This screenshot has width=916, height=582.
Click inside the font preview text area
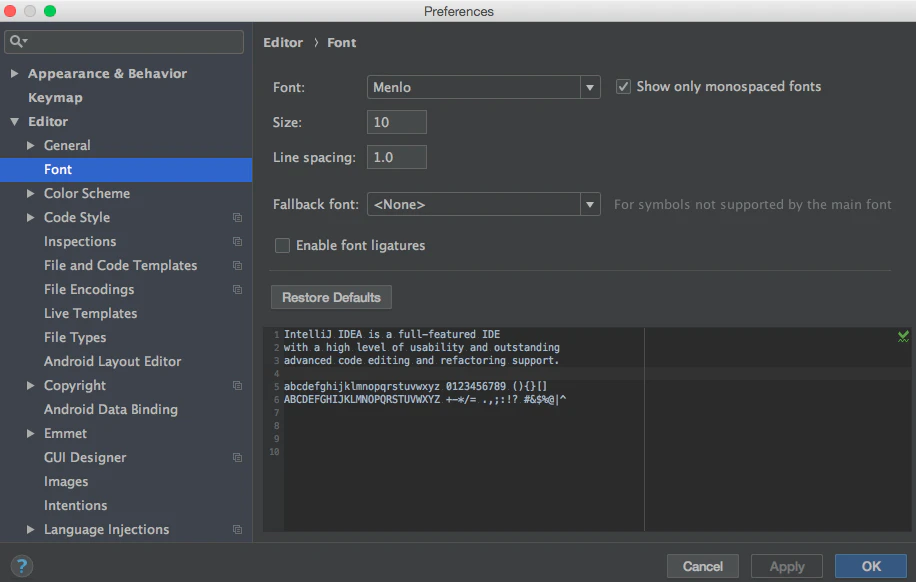[x=587, y=429]
